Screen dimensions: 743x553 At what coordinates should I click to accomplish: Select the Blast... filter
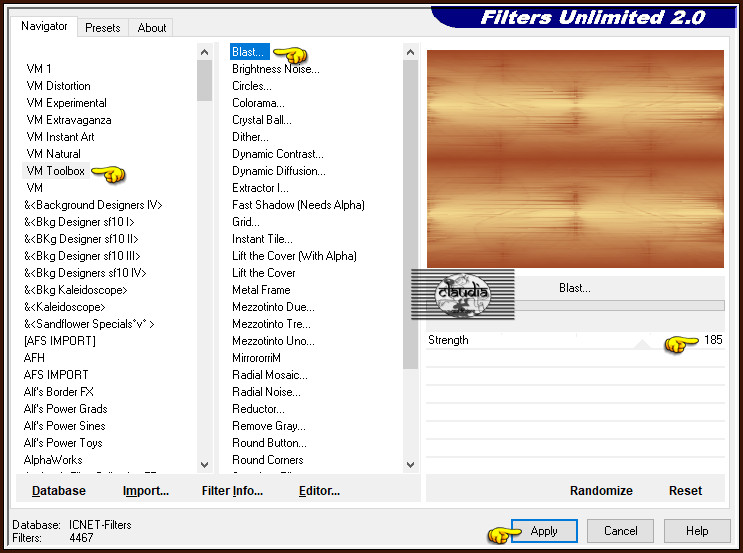coord(250,52)
